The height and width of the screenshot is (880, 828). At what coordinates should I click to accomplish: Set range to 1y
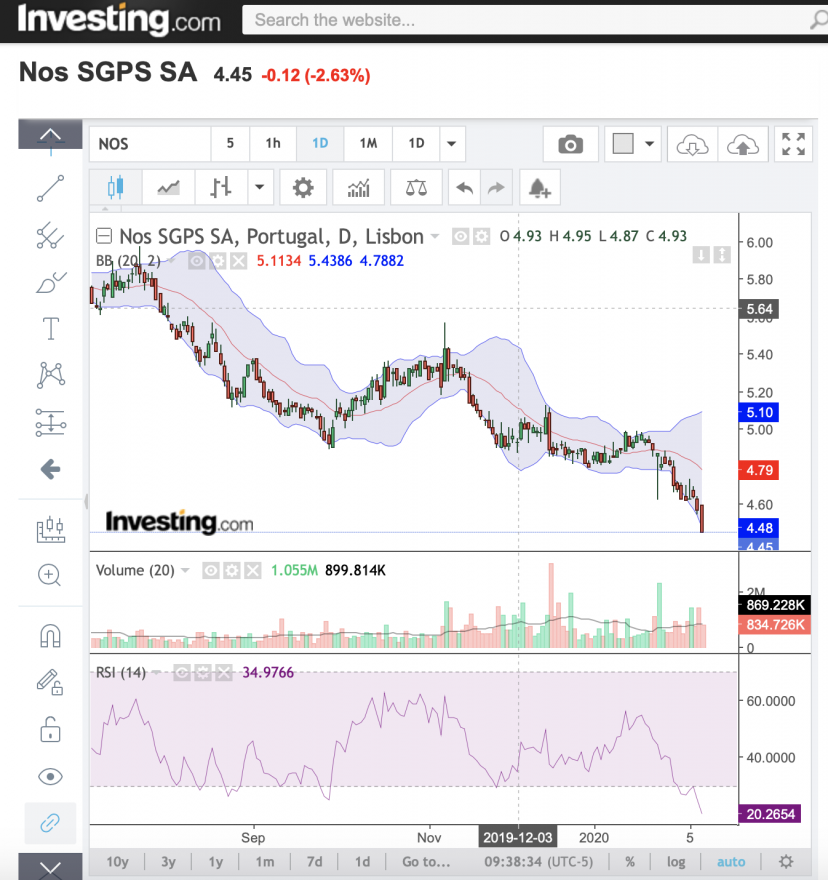pyautogui.click(x=216, y=861)
